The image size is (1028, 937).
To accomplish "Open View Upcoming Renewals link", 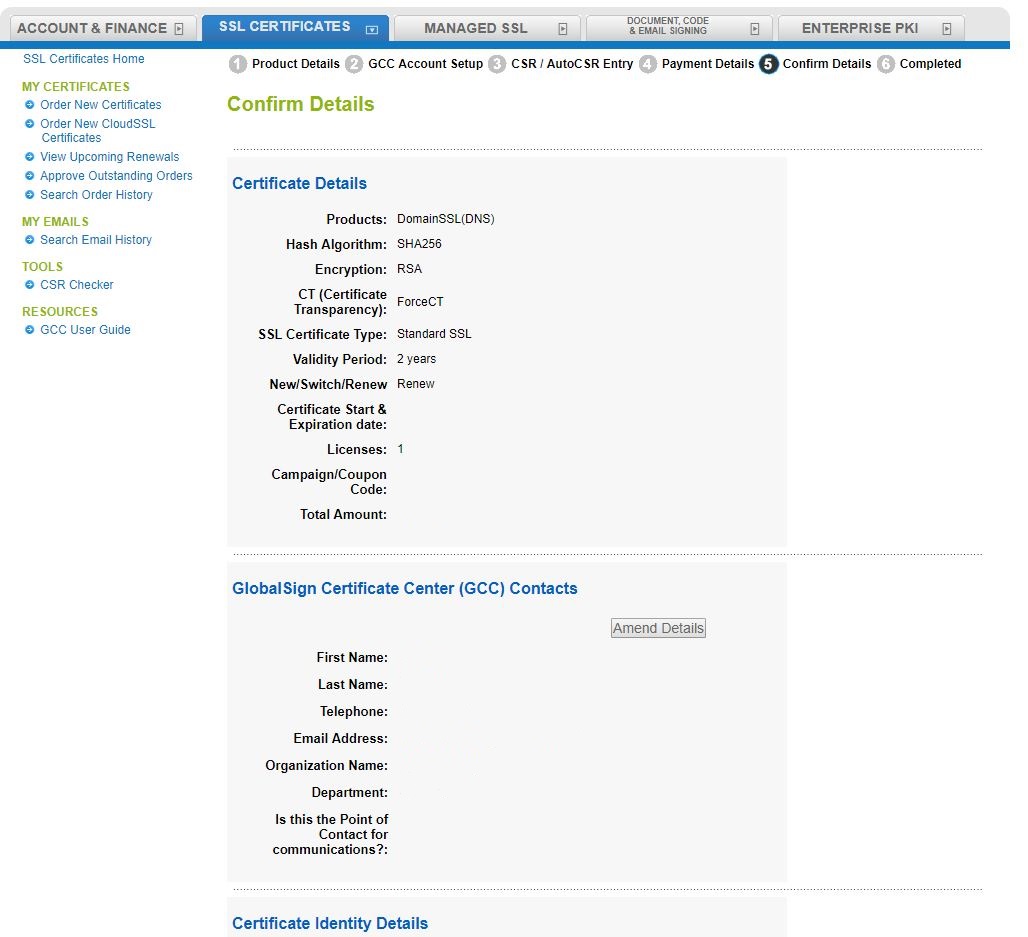I will click(x=109, y=157).
